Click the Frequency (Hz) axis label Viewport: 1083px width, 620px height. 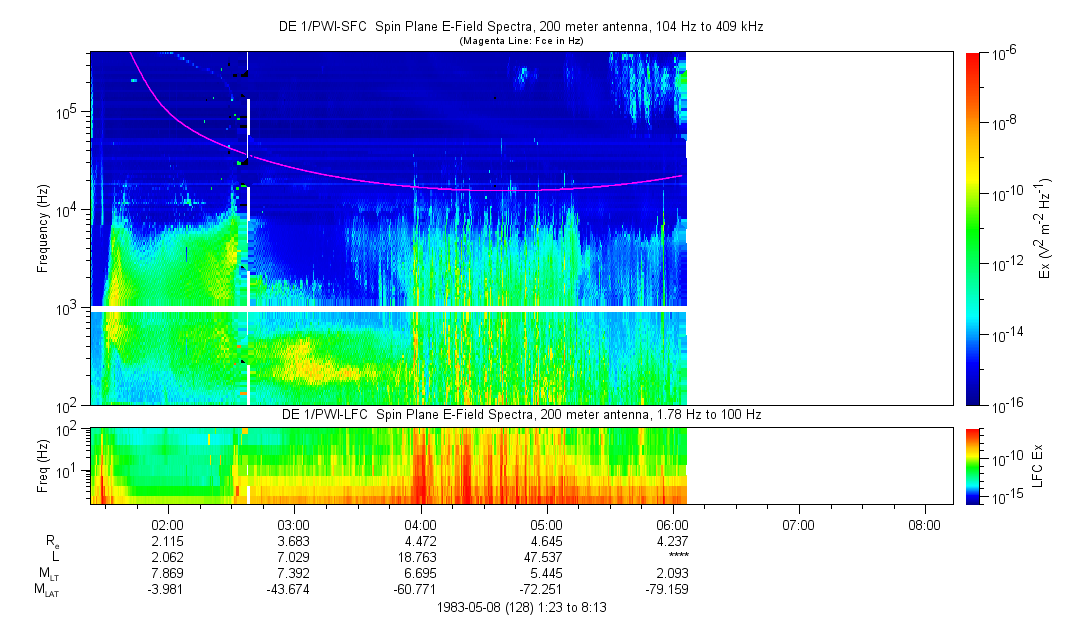[x=43, y=229]
